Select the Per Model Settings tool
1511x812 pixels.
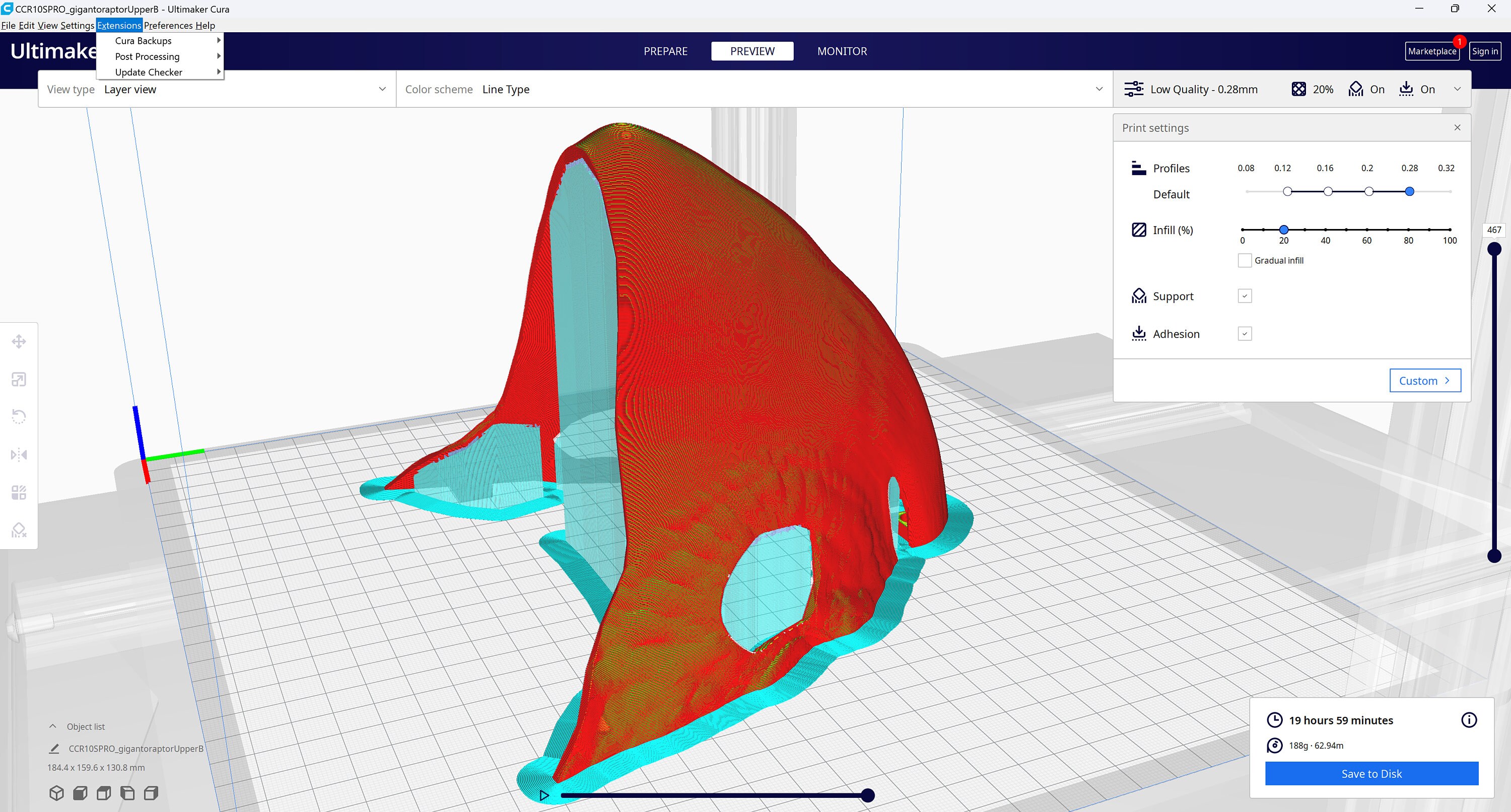click(x=19, y=492)
